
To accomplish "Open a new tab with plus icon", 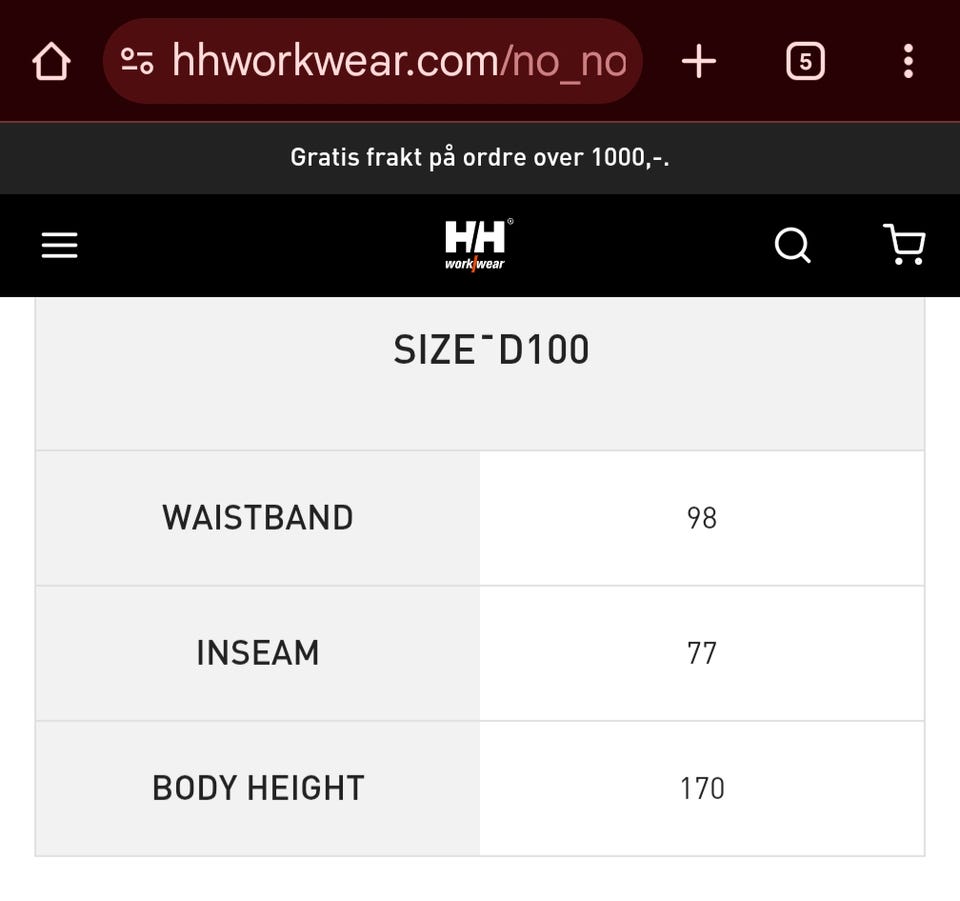I will [x=699, y=61].
